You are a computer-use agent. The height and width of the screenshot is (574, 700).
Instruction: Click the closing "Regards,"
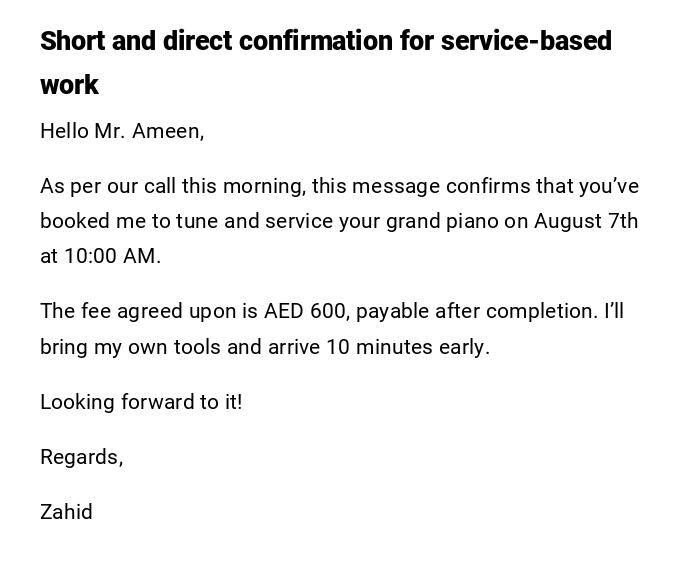point(81,457)
